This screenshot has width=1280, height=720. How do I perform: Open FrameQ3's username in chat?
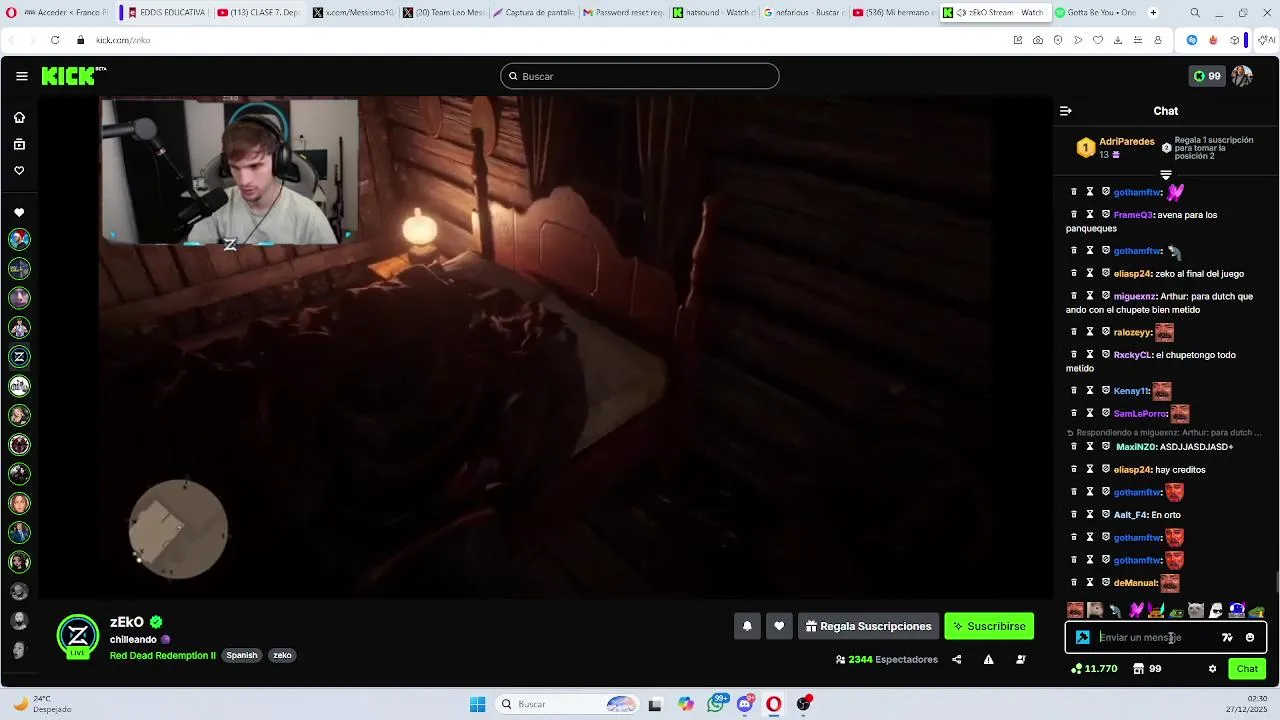tap(1134, 215)
